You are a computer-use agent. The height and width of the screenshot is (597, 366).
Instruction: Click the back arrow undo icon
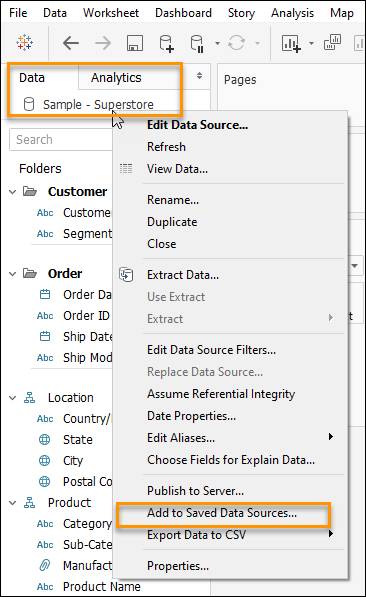pos(70,43)
